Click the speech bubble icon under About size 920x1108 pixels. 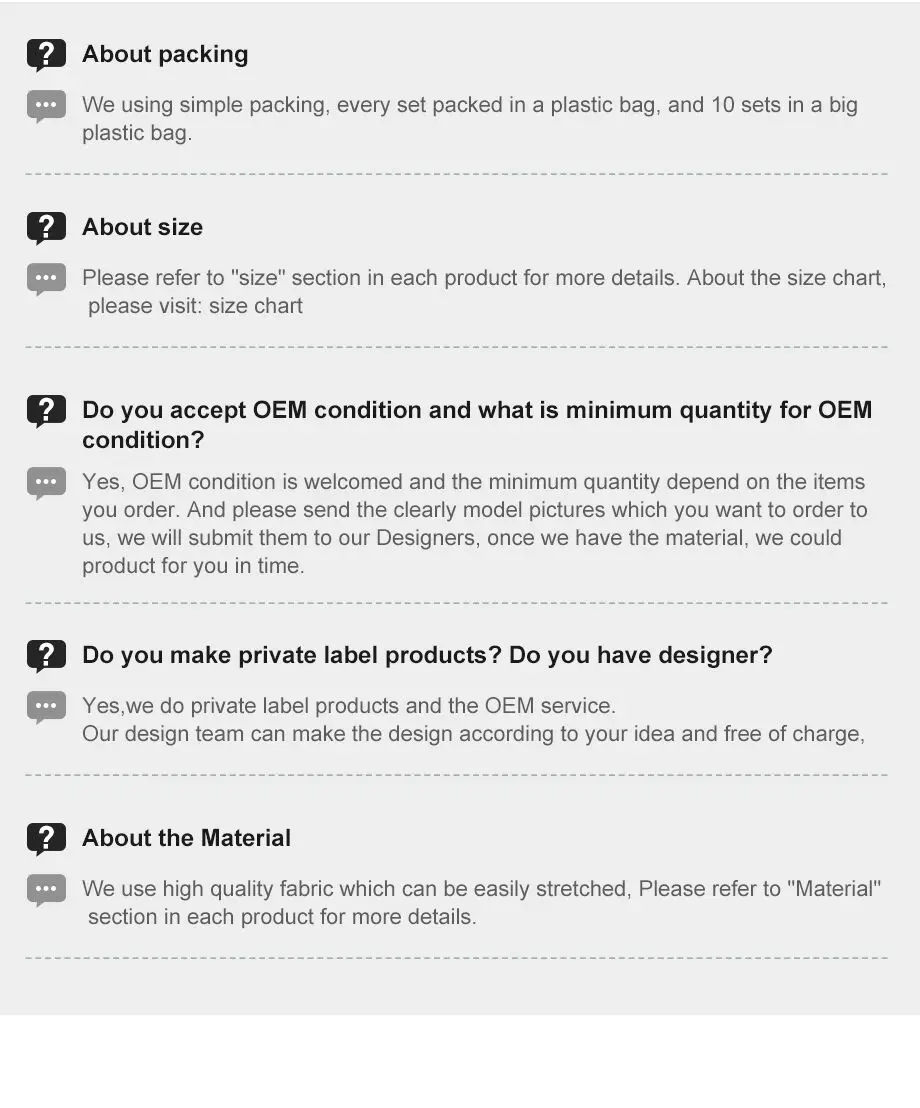(x=46, y=279)
